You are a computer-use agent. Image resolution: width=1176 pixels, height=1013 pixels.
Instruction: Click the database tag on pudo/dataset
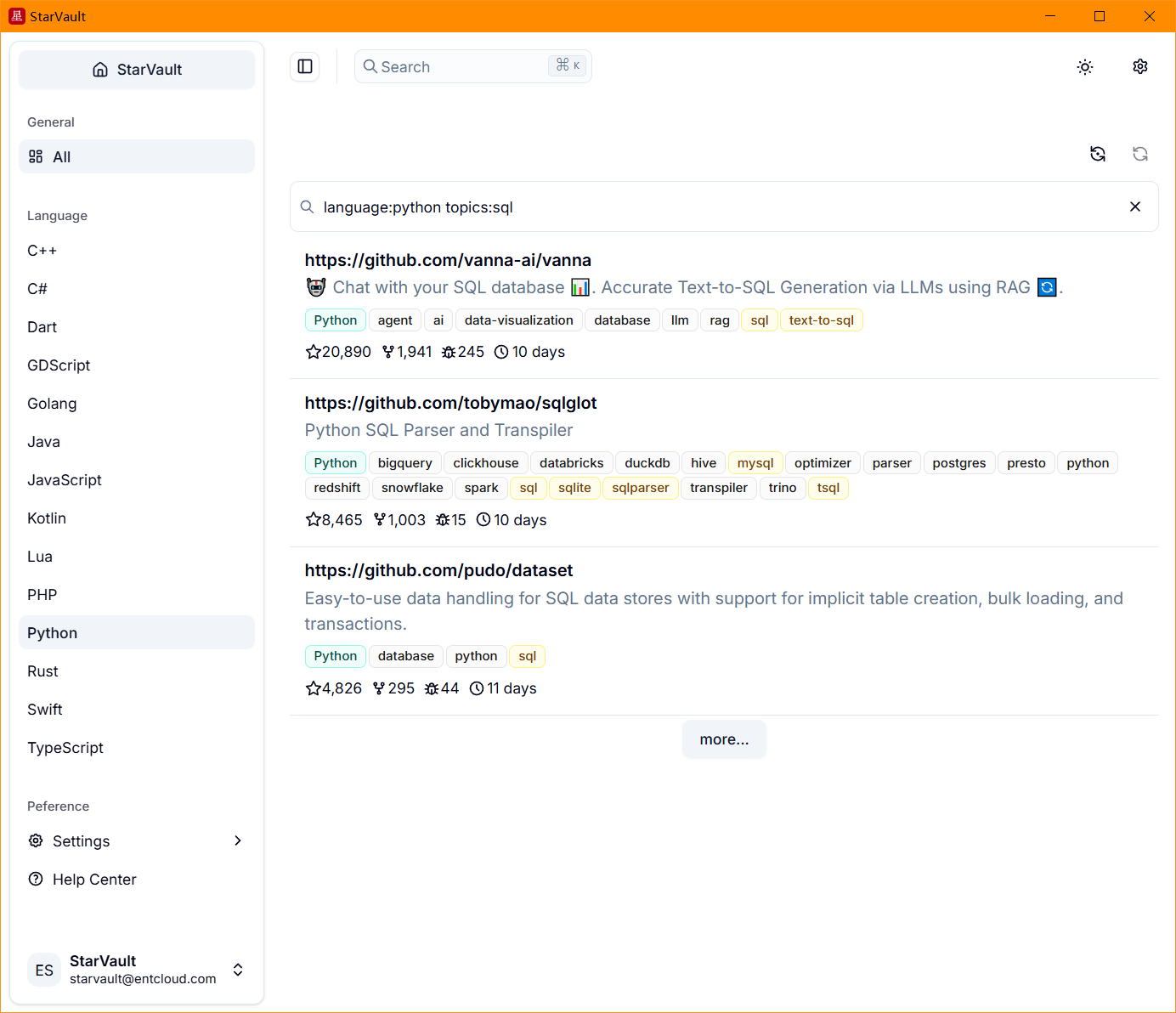[405, 656]
